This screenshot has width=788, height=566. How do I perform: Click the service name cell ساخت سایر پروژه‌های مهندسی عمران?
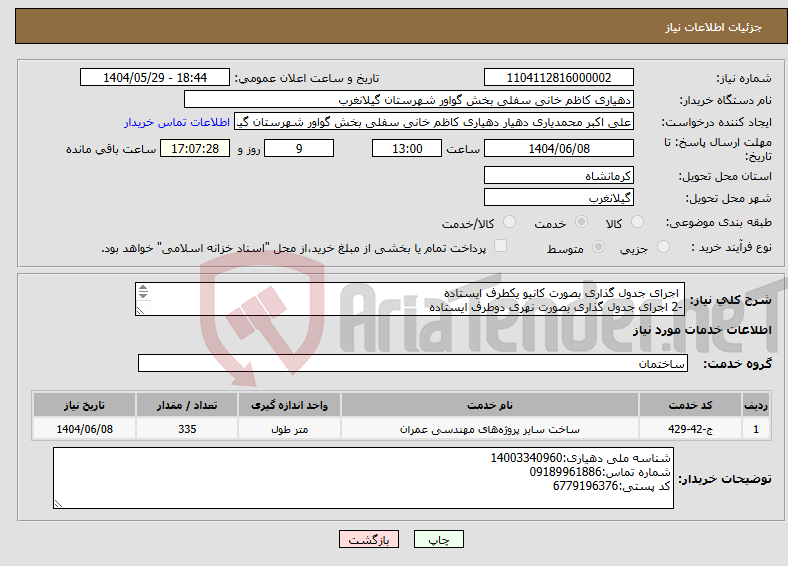490,429
